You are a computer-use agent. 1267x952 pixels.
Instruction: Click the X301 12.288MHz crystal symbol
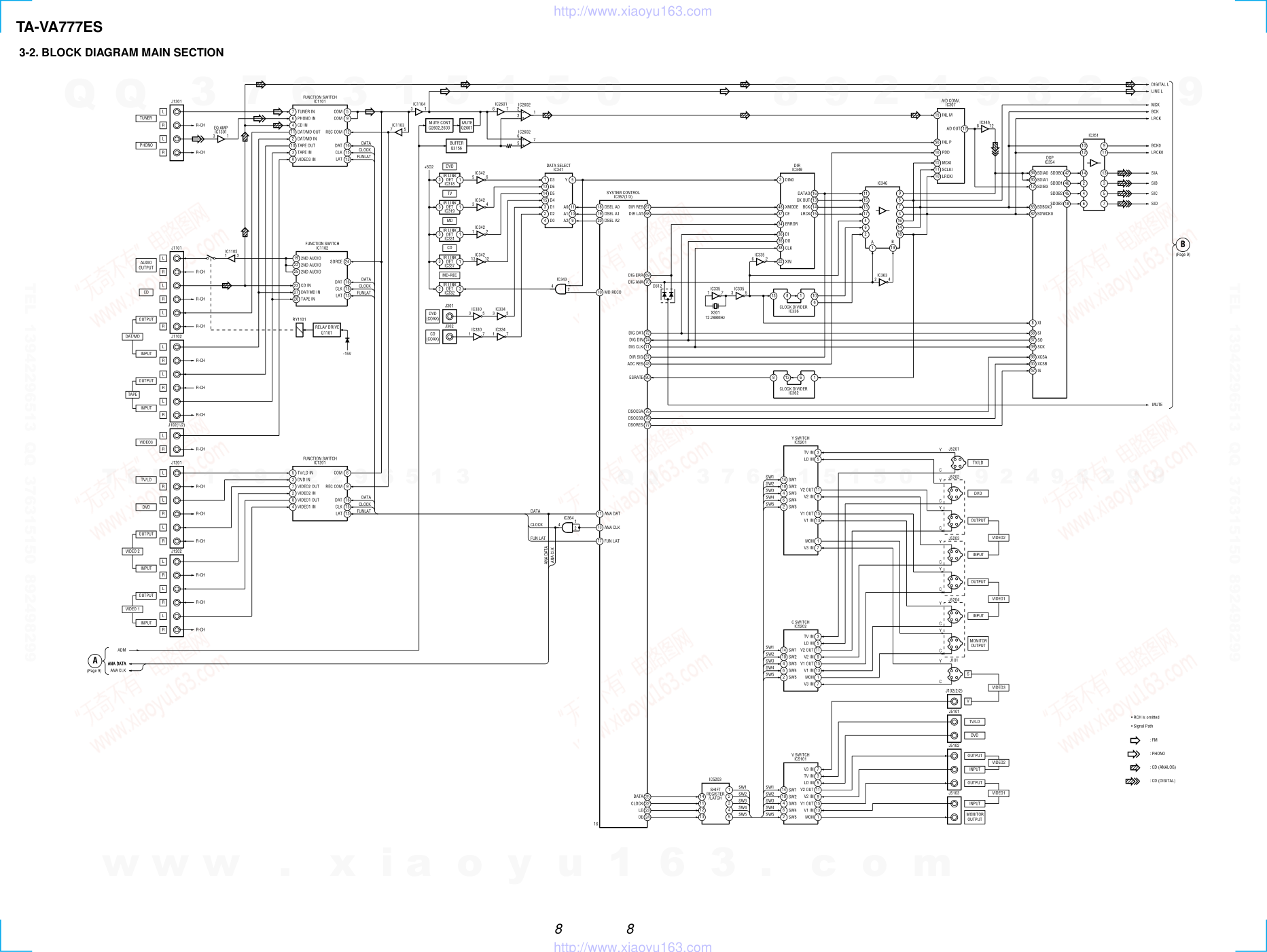coord(715,306)
